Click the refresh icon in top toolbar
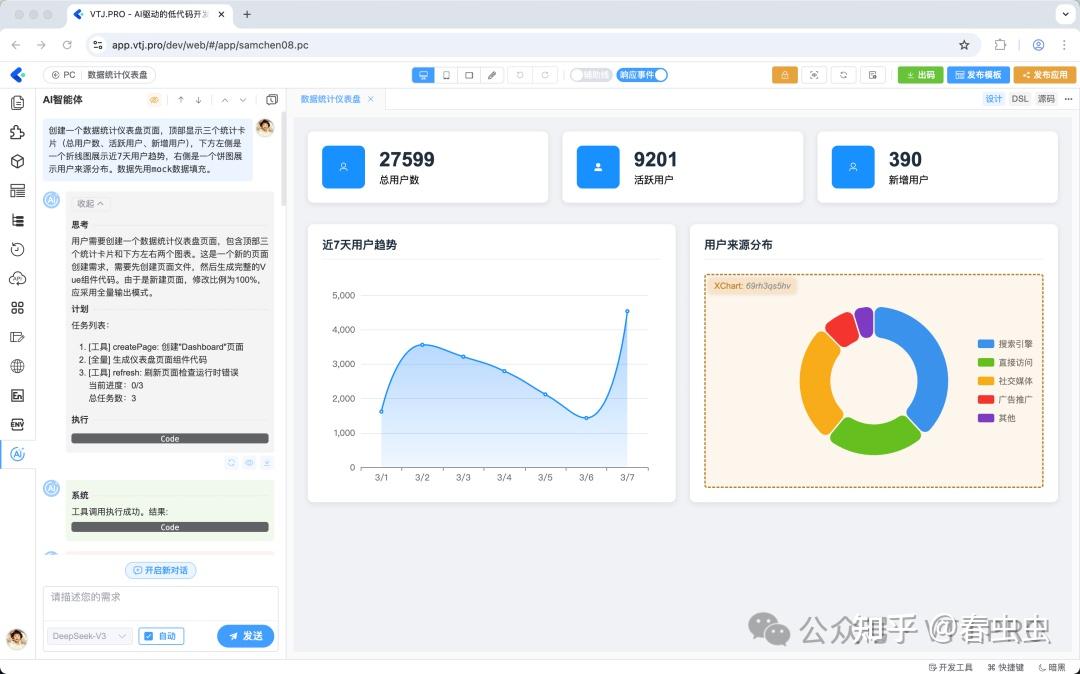The image size is (1080, 674). (x=843, y=75)
